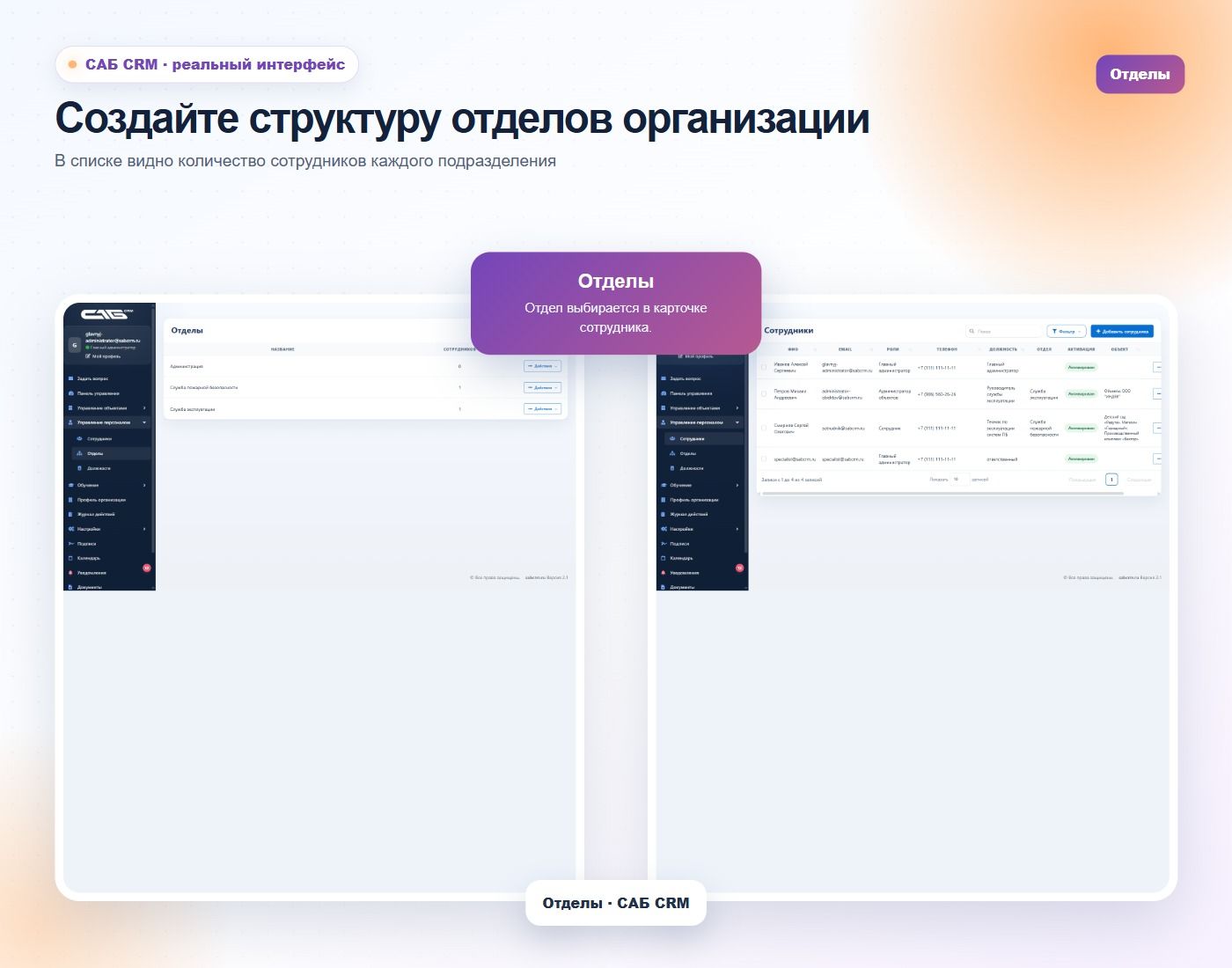The image size is (1232, 968).
Task: Check the specialist@sabcrm.ru row checkbox
Action: click(764, 458)
